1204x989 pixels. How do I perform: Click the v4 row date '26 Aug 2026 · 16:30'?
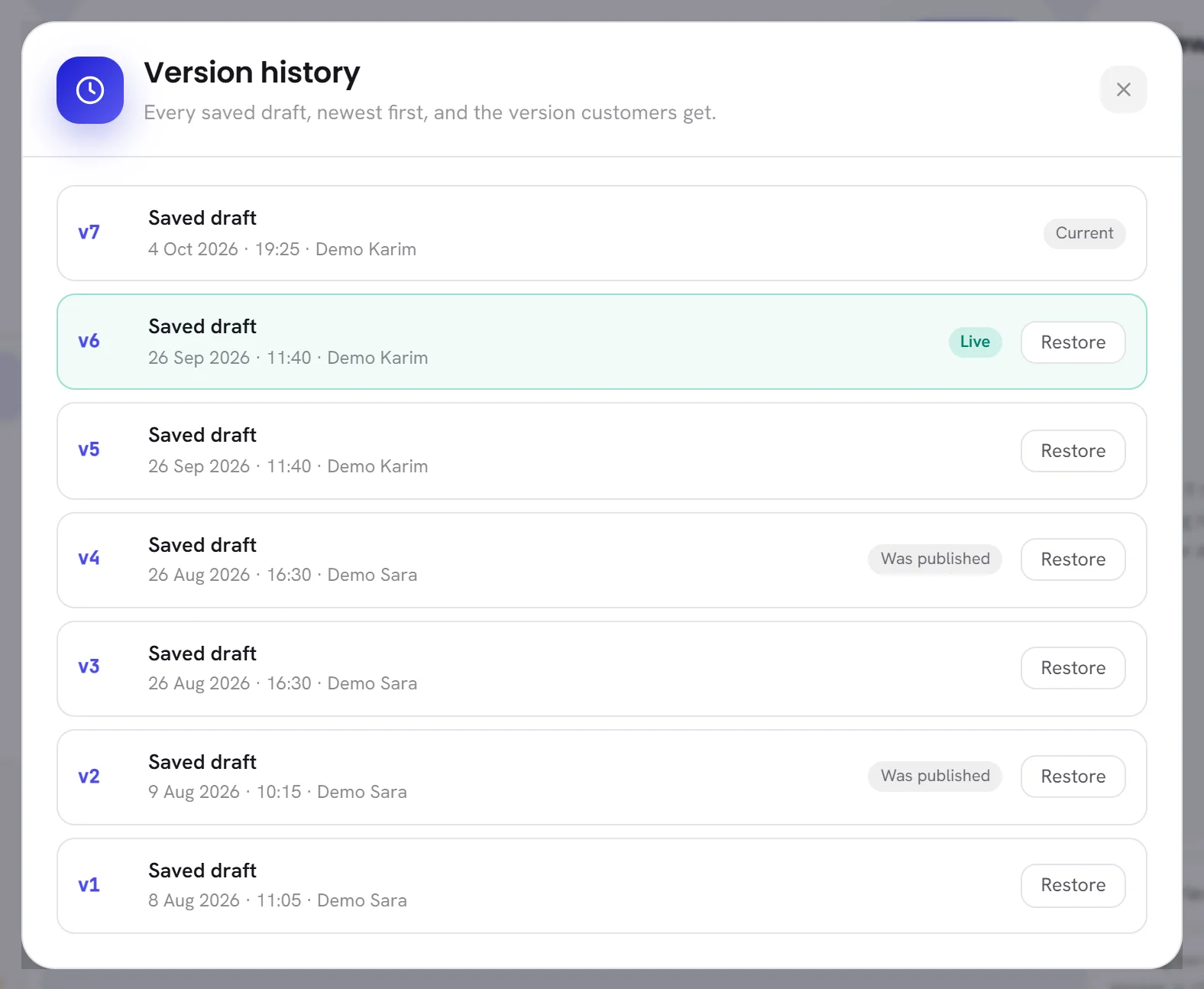pos(230,575)
